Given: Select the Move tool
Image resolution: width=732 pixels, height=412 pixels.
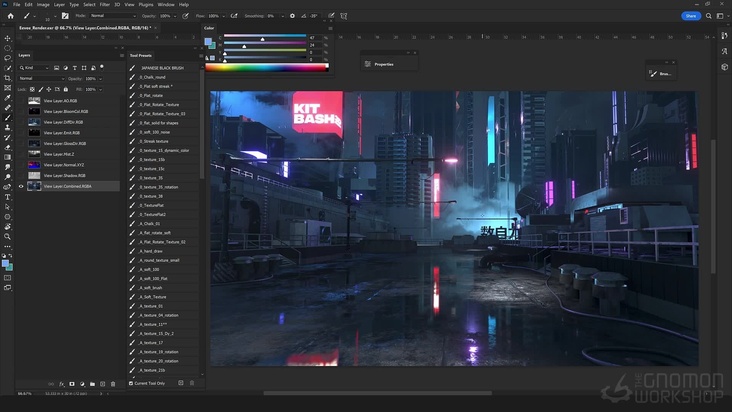Looking at the screenshot, I should [7, 38].
